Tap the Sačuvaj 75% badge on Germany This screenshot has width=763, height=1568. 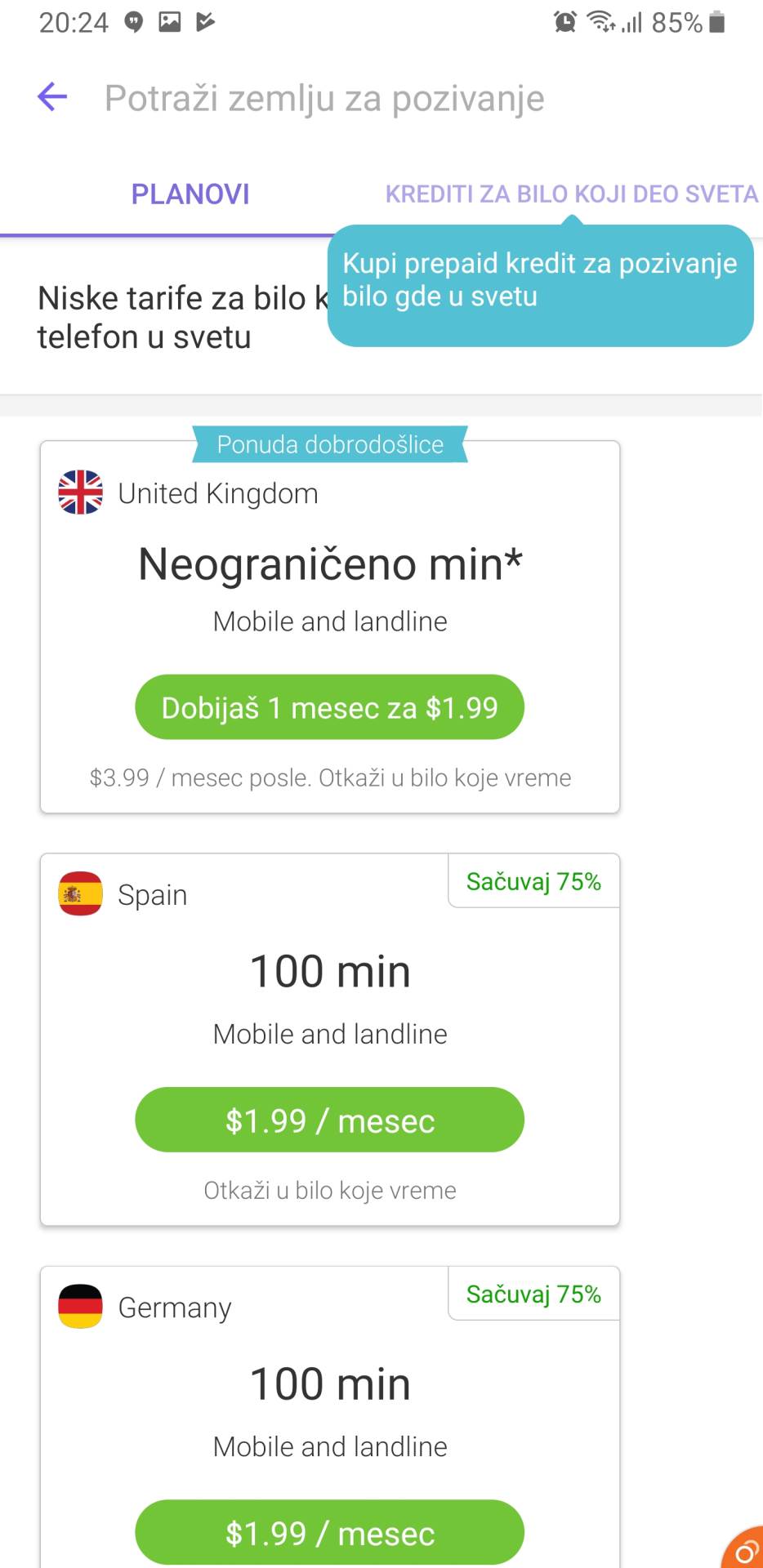[x=533, y=1294]
